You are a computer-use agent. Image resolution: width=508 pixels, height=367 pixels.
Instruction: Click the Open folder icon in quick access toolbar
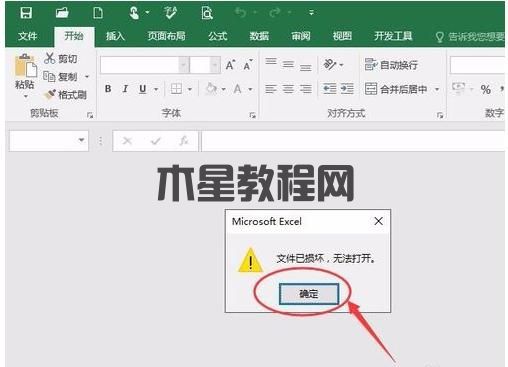point(62,13)
